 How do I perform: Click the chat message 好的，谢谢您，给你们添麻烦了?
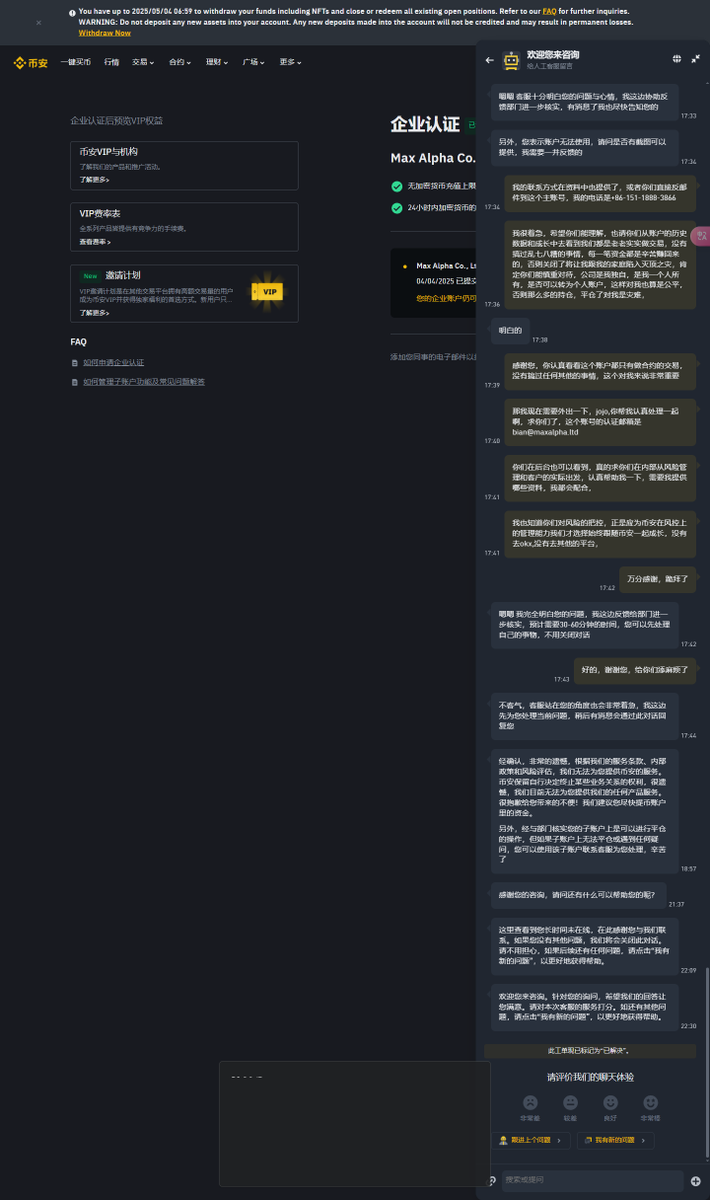(x=636, y=669)
